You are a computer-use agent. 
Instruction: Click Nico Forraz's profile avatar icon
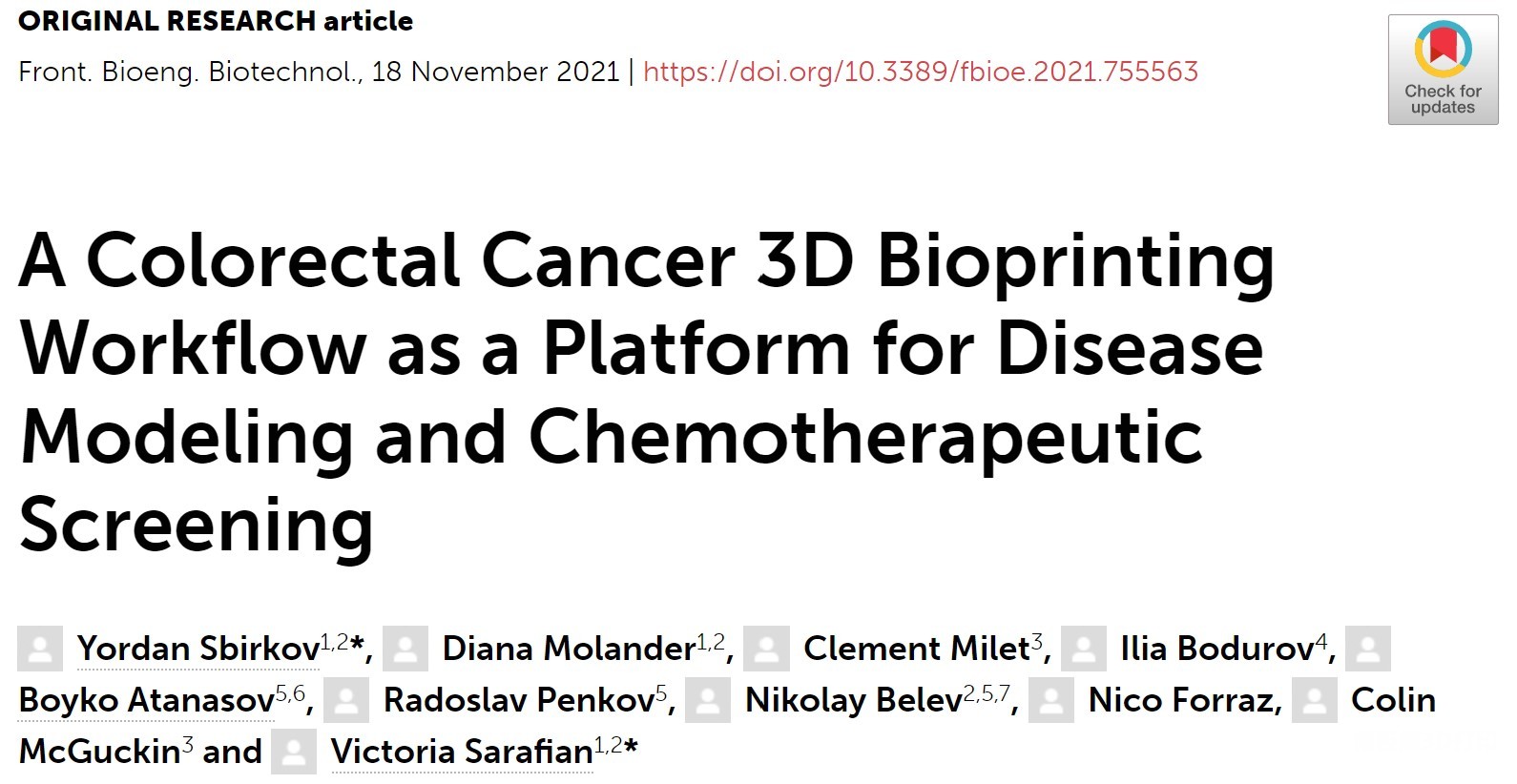[x=1051, y=700]
